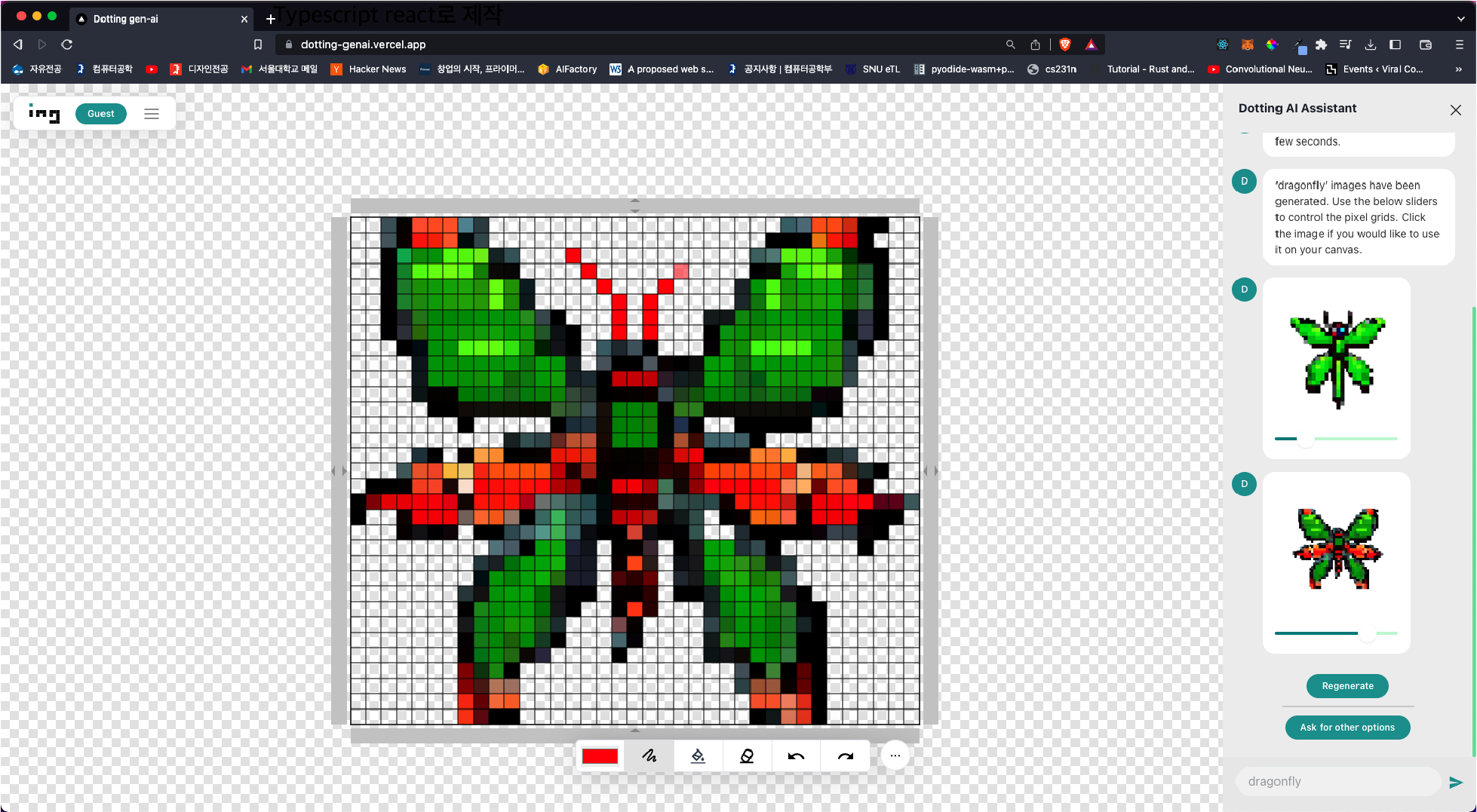The image size is (1477, 812).
Task: Select the pen drawing tool
Action: point(649,755)
